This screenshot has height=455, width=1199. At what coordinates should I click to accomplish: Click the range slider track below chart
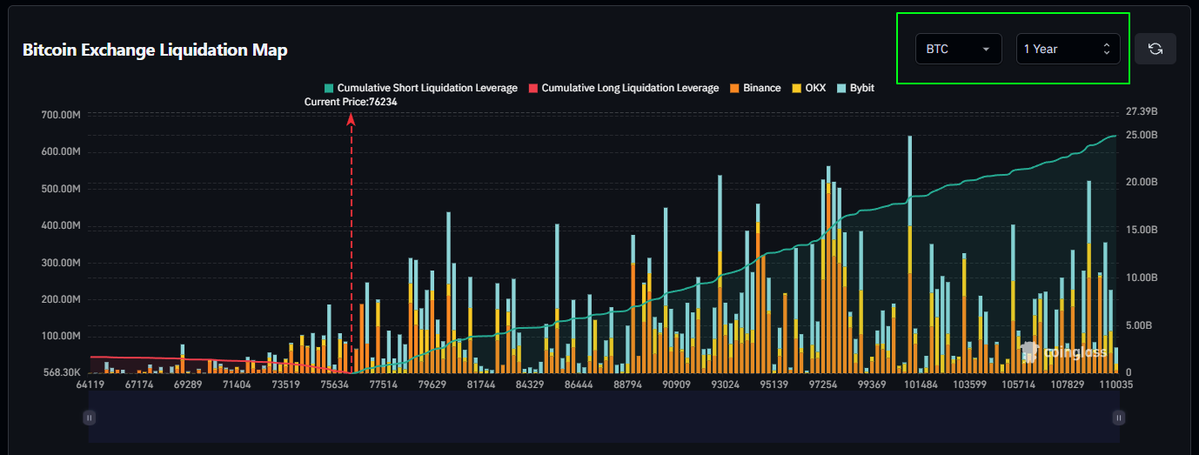tap(603, 418)
